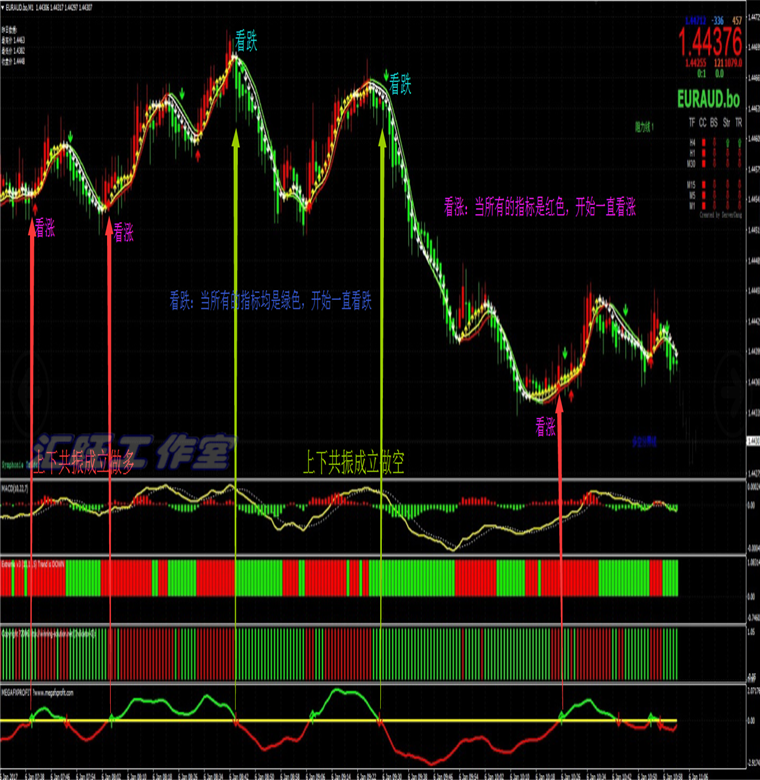This screenshot has width=760, height=780.
Task: Click the Extreme v3 Trend is DOWN label
Action: (33, 564)
